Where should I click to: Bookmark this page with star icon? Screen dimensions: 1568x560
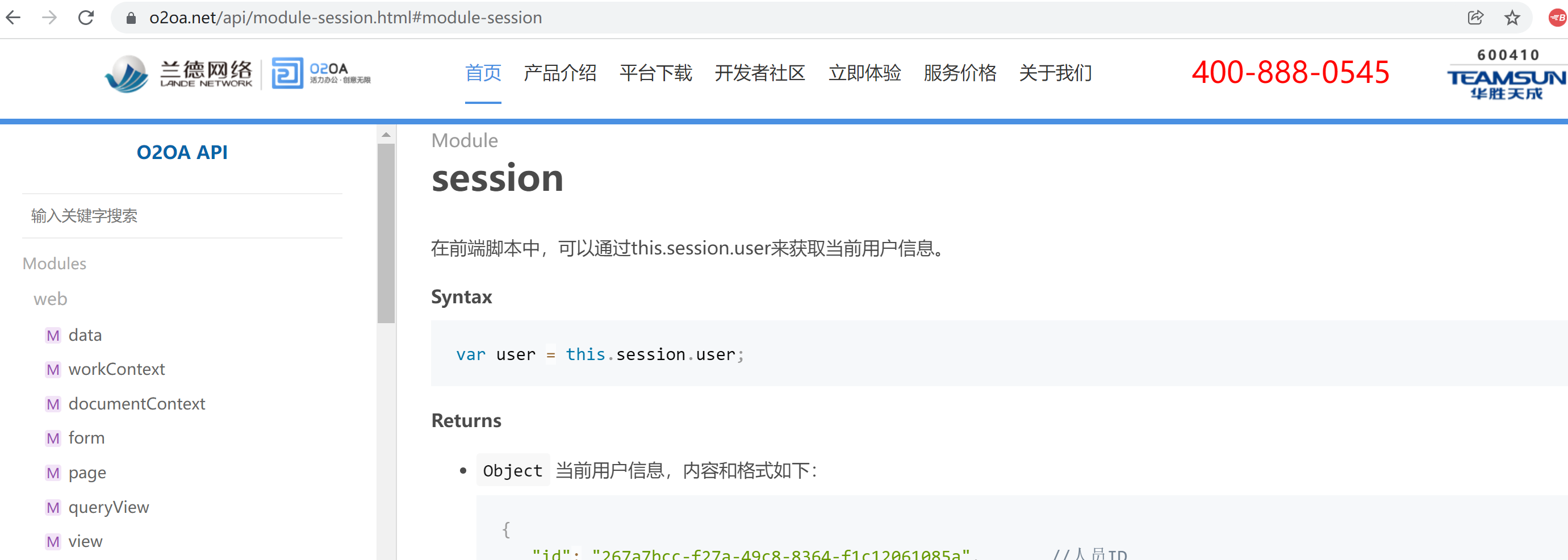point(1512,18)
